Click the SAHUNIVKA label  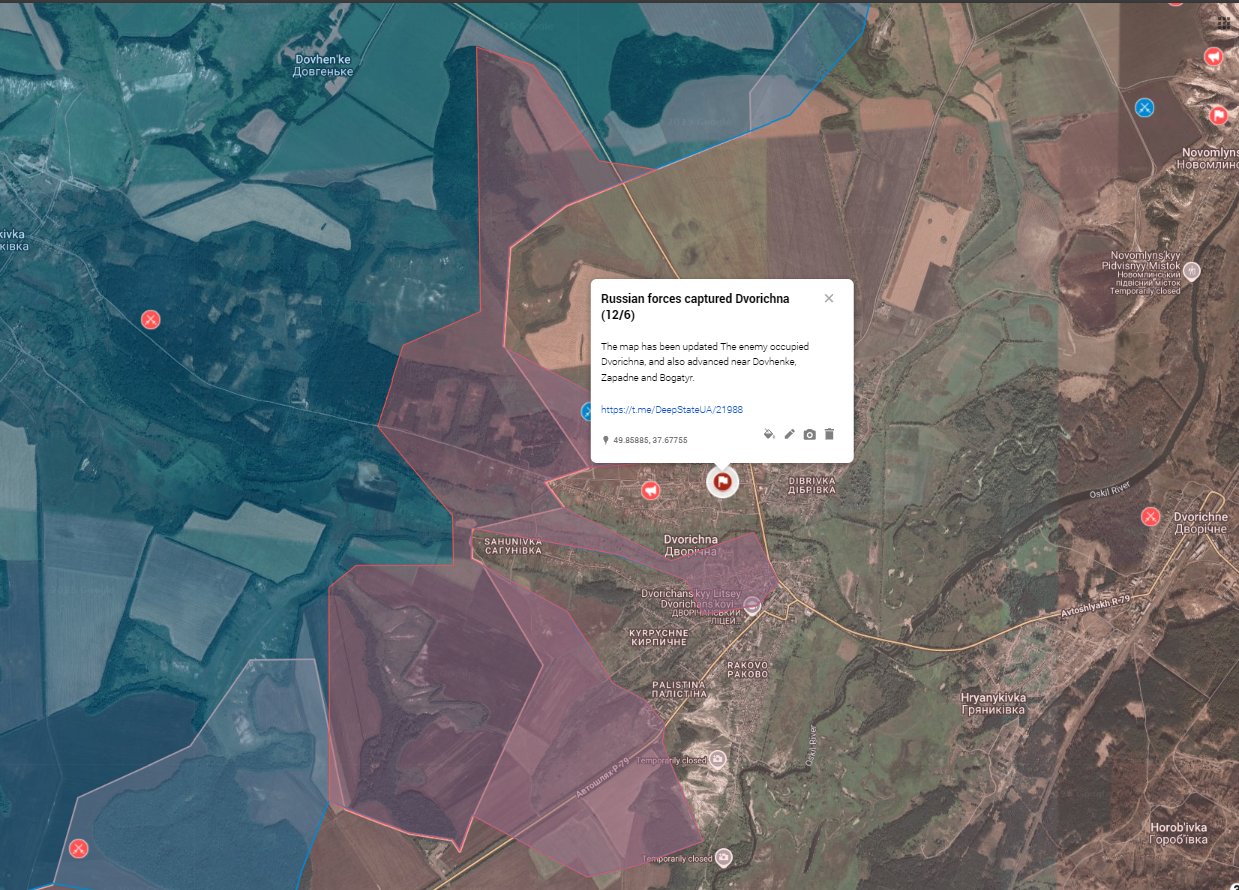(x=512, y=545)
